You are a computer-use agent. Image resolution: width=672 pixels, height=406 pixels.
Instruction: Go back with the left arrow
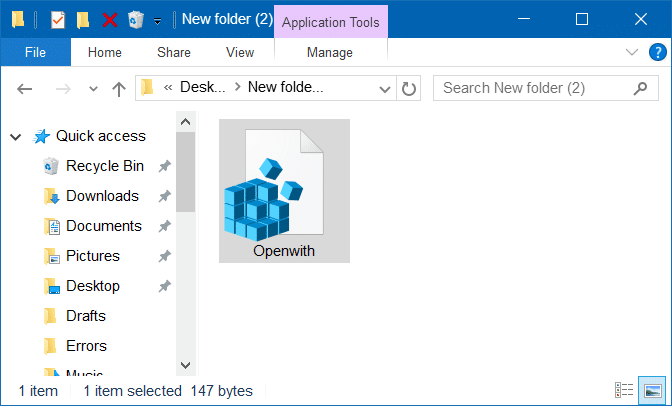tap(24, 89)
